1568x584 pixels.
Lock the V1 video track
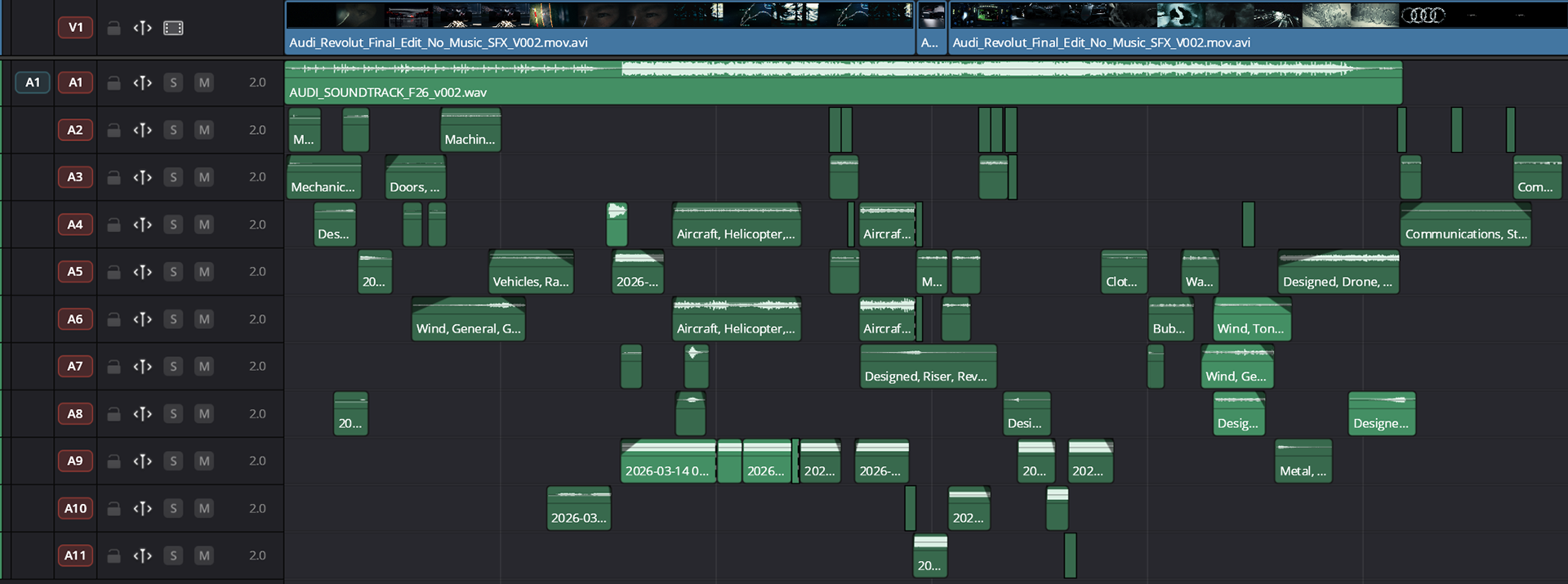pos(114,28)
